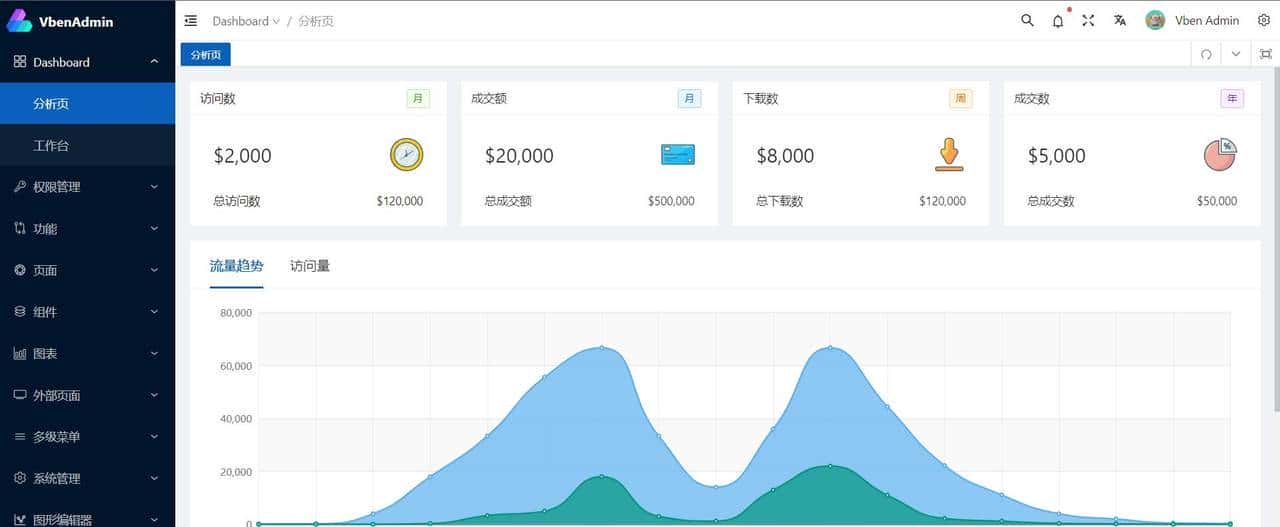Open the 权限管理 menu label

57,187
